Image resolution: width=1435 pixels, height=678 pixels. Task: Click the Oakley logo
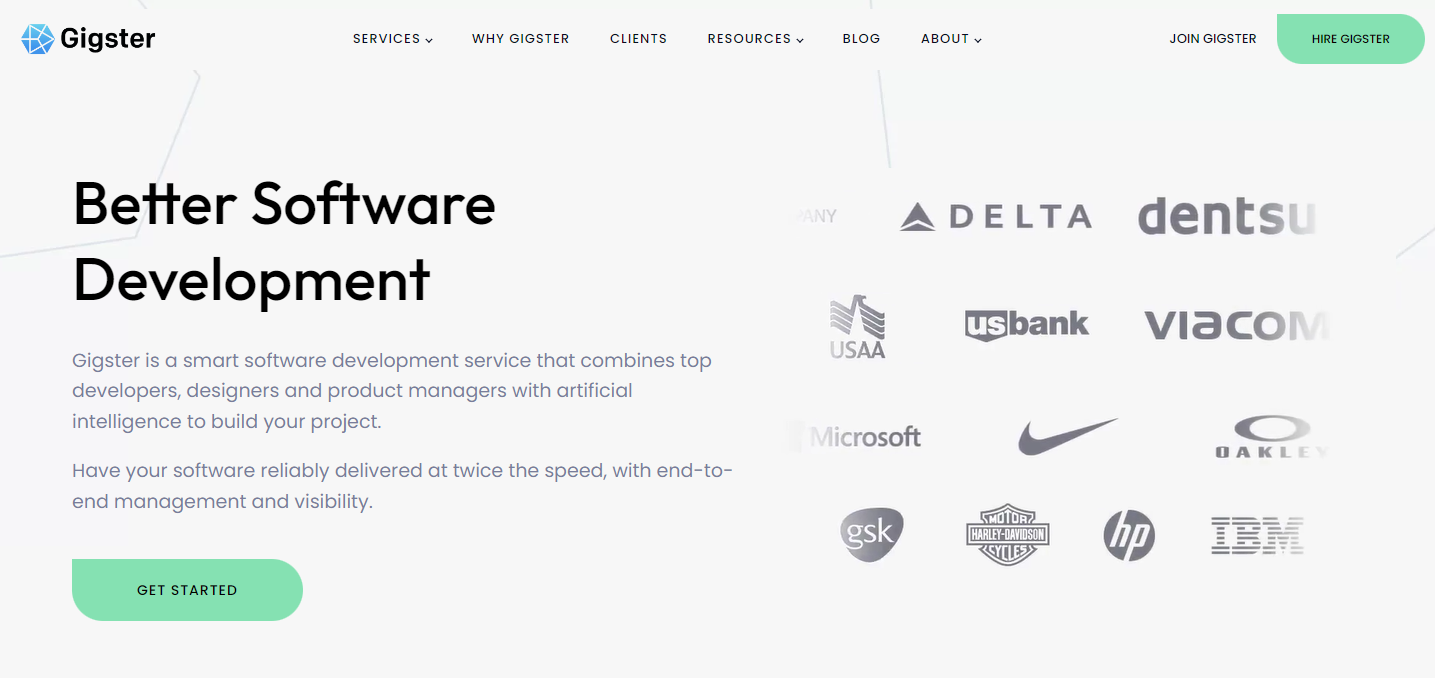pyautogui.click(x=1272, y=437)
